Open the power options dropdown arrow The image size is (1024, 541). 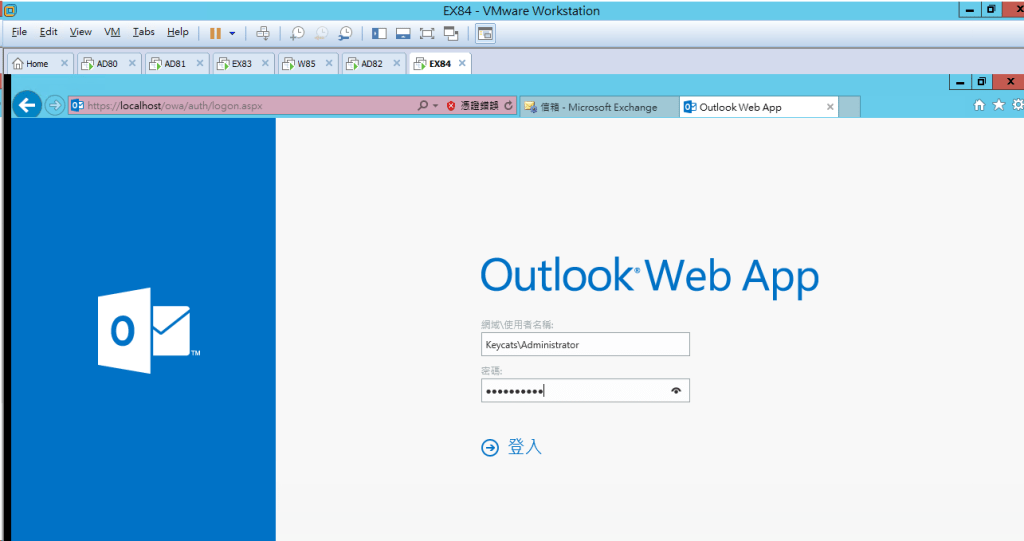tap(232, 33)
